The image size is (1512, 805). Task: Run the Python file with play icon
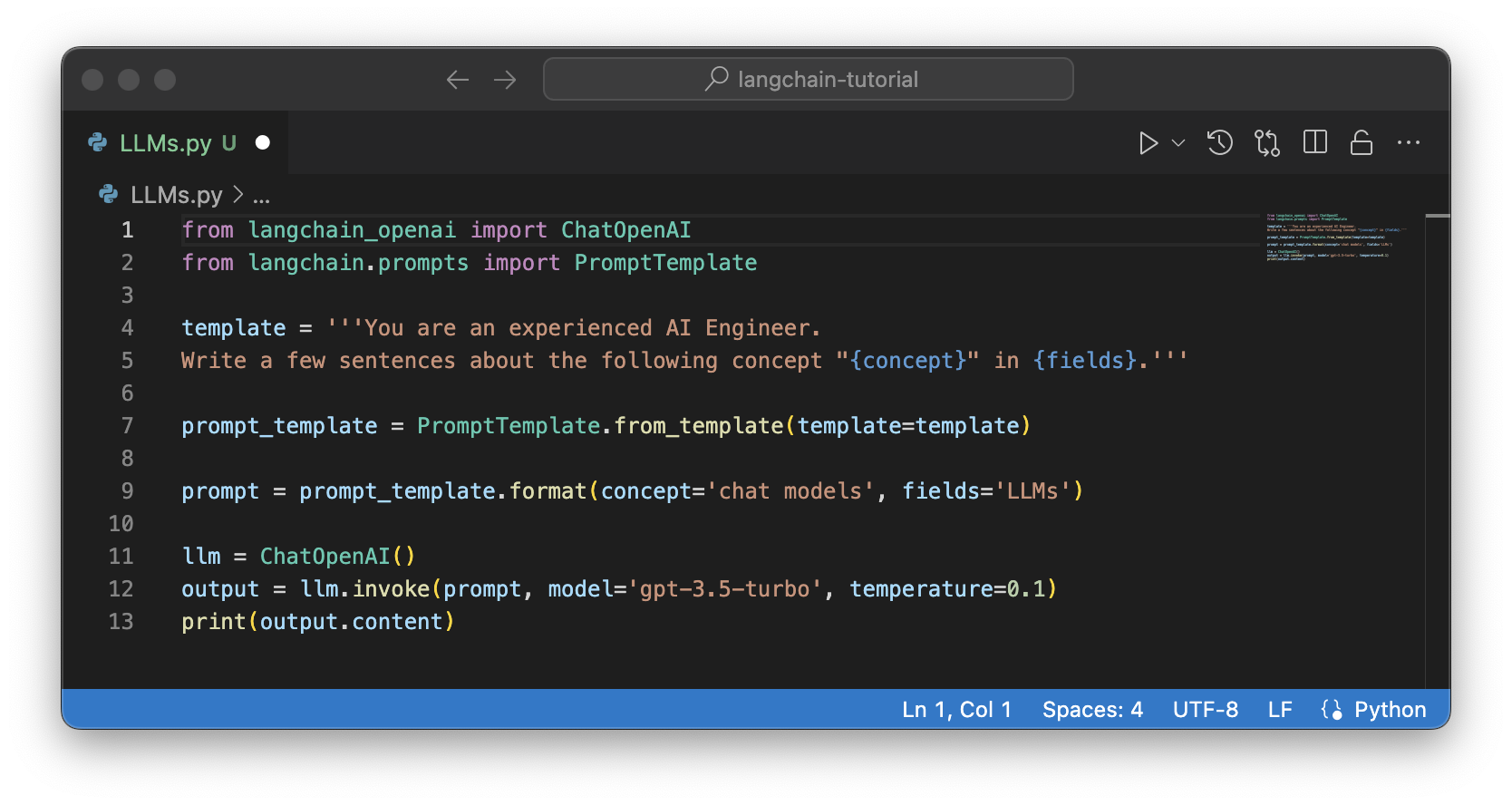point(1148,143)
